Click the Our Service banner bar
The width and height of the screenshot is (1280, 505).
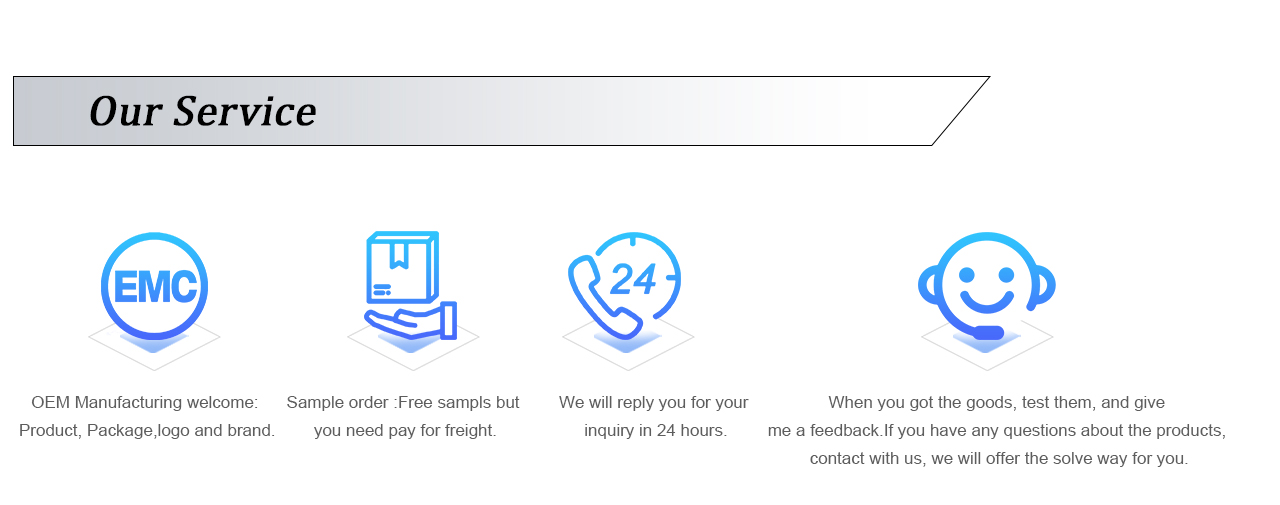501,111
